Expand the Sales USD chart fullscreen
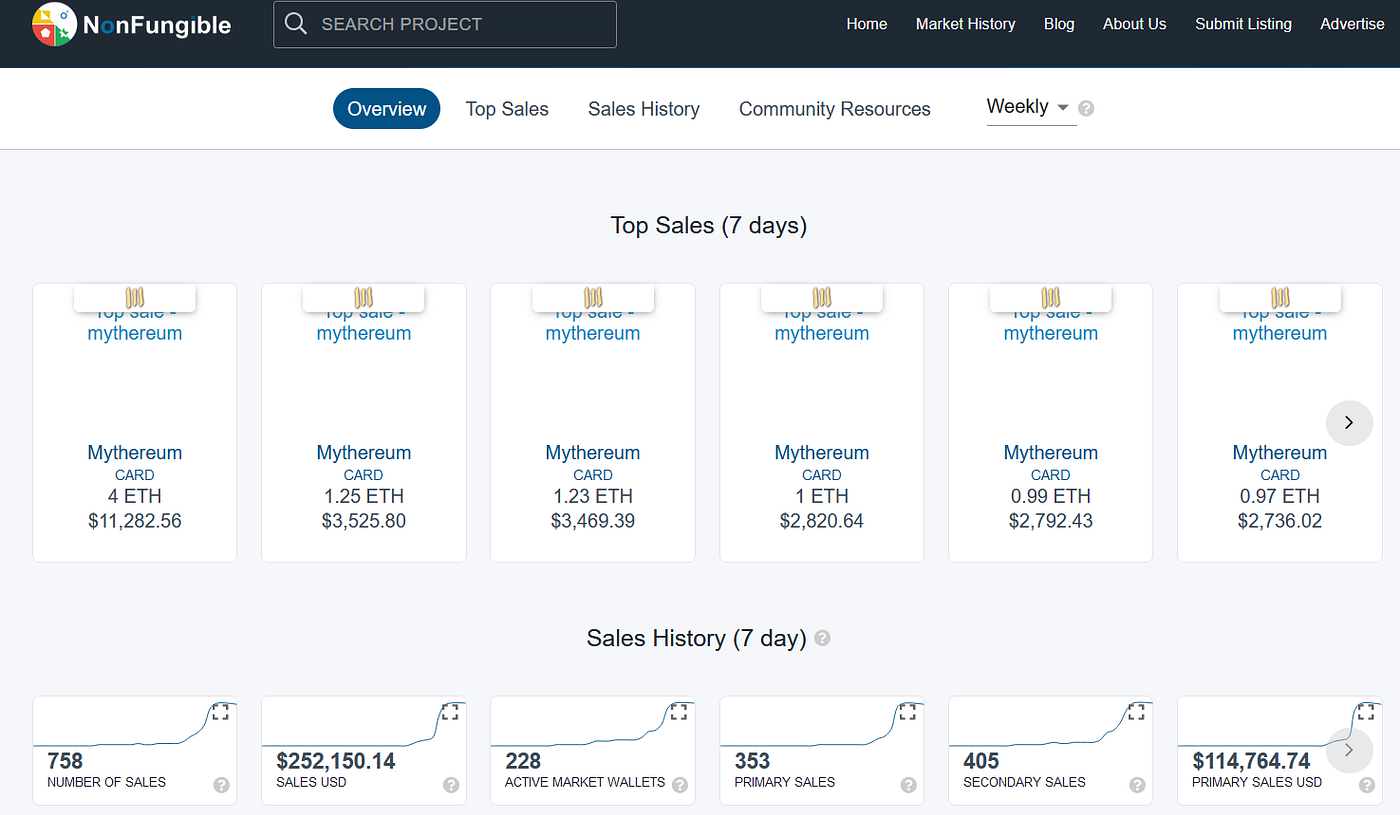The image size is (1400, 815). click(450, 712)
